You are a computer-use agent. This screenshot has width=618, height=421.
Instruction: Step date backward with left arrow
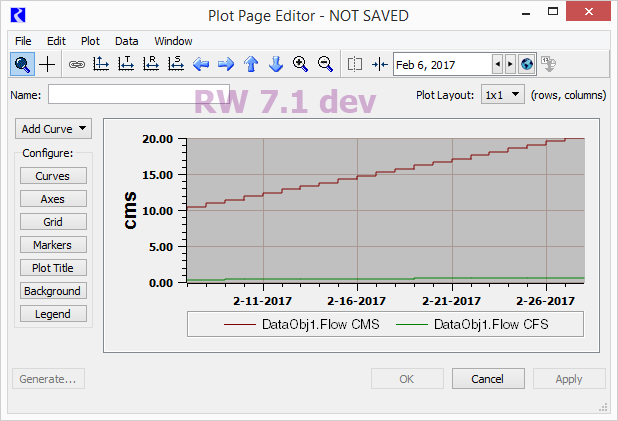(x=498, y=64)
